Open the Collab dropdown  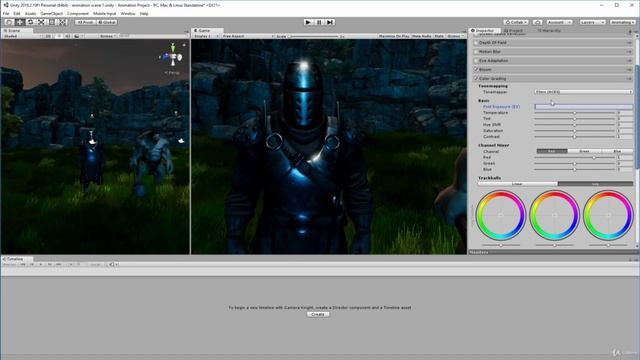pyautogui.click(x=516, y=22)
